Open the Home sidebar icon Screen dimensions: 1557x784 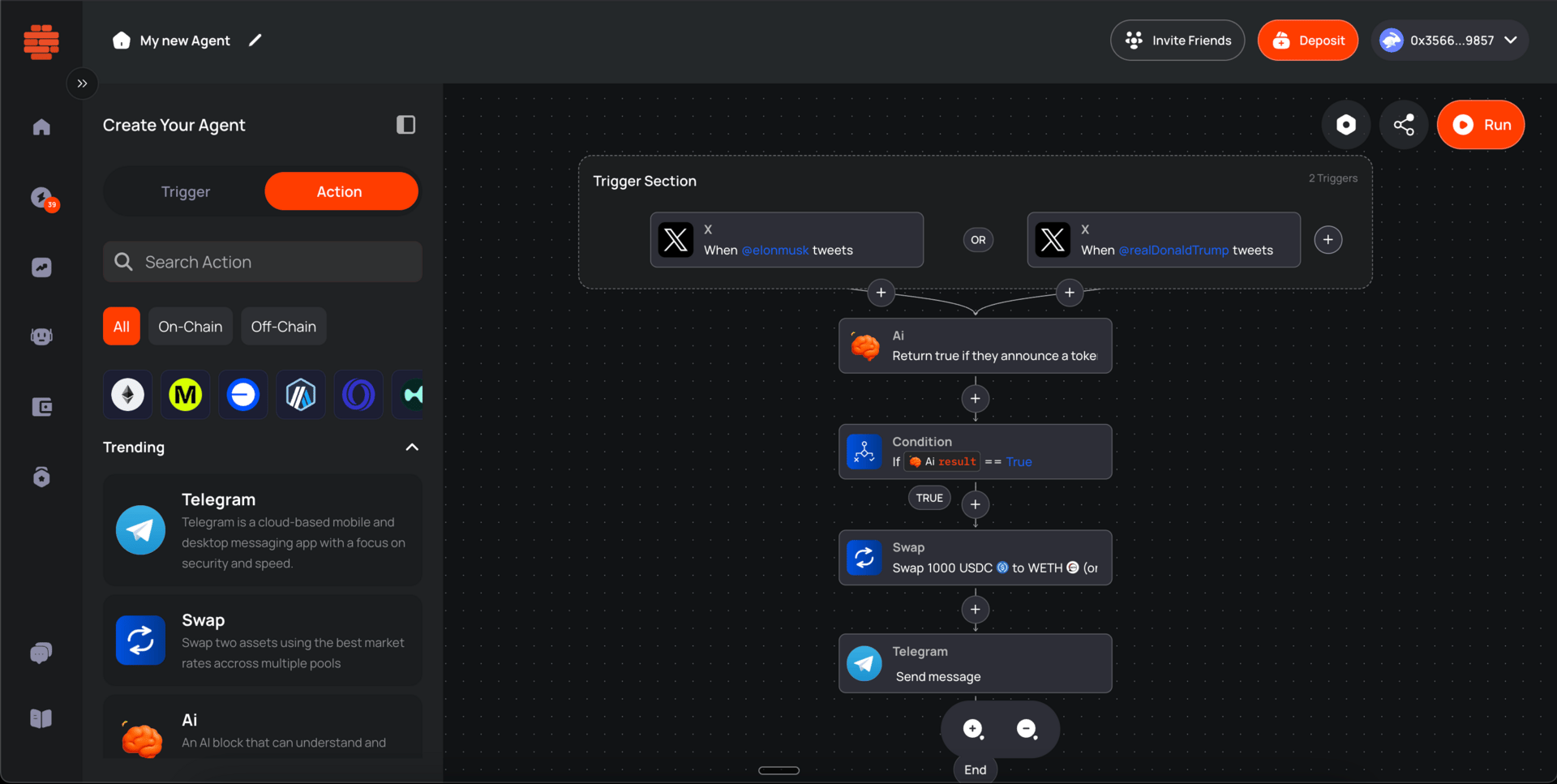pos(41,127)
